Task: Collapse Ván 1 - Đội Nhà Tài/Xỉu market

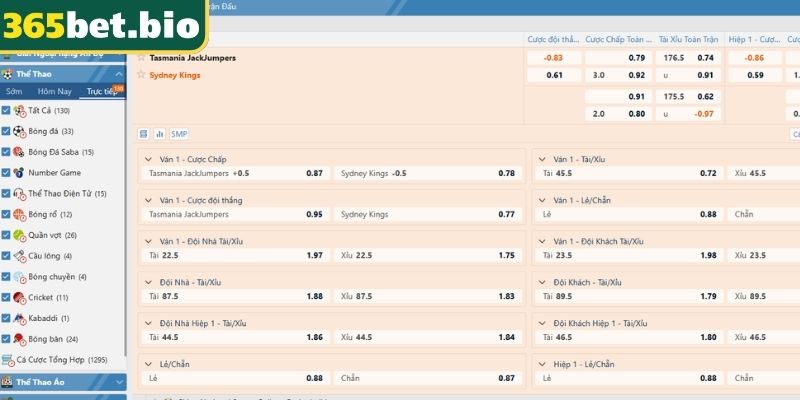Action: click(x=148, y=241)
